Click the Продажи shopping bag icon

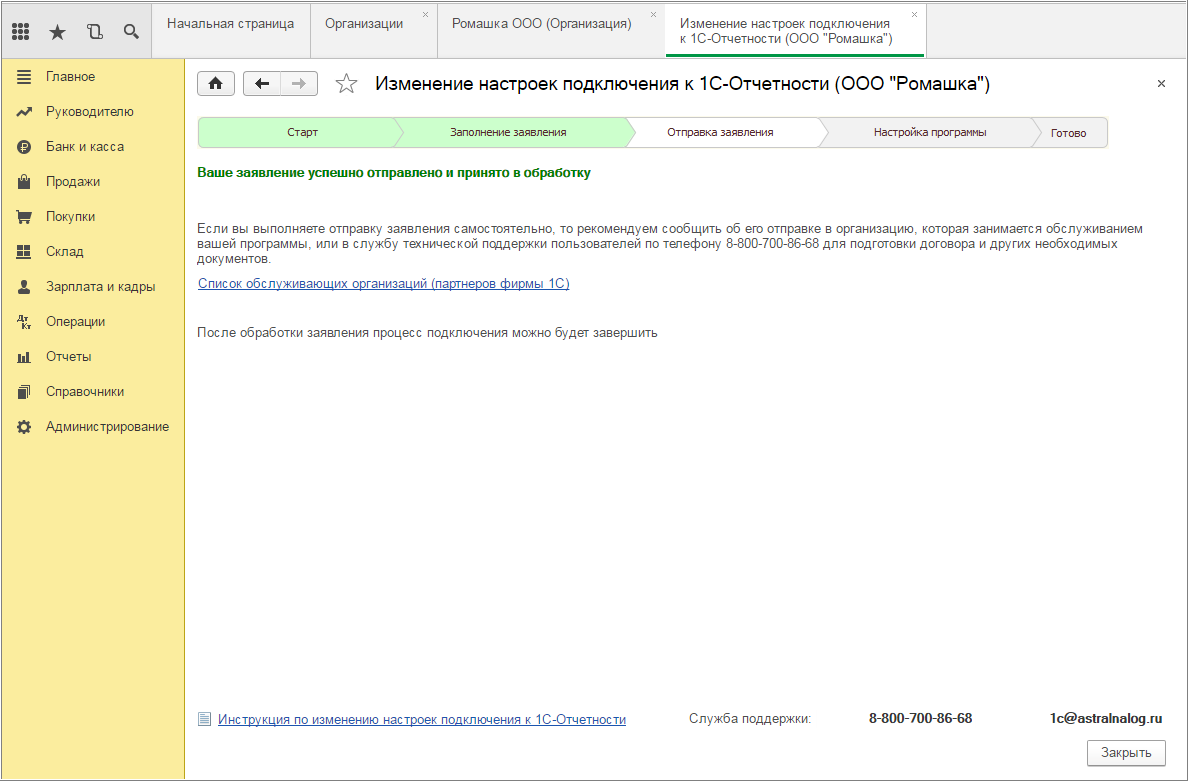(x=24, y=182)
